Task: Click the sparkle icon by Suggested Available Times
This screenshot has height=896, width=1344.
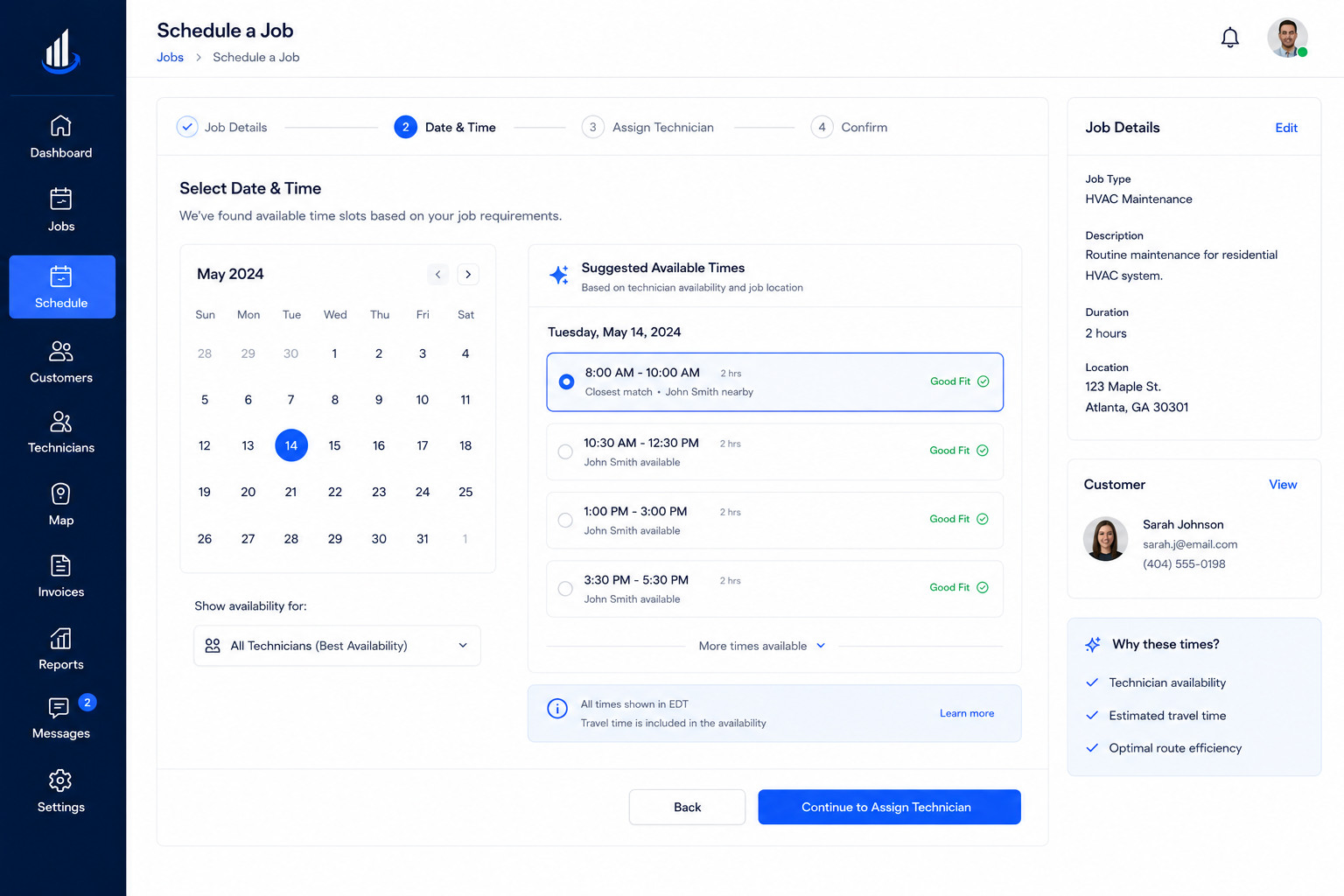Action: (559, 275)
